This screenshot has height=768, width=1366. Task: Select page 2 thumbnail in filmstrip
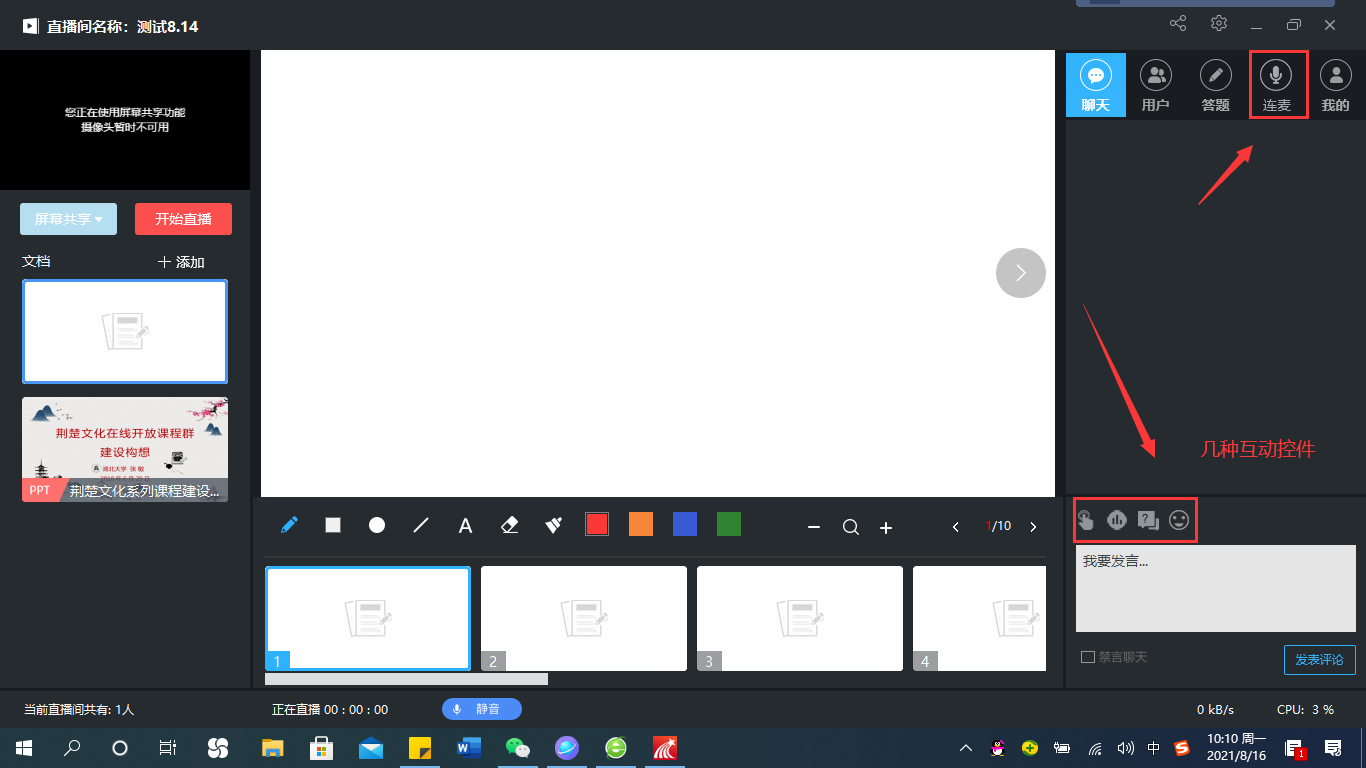(x=584, y=618)
